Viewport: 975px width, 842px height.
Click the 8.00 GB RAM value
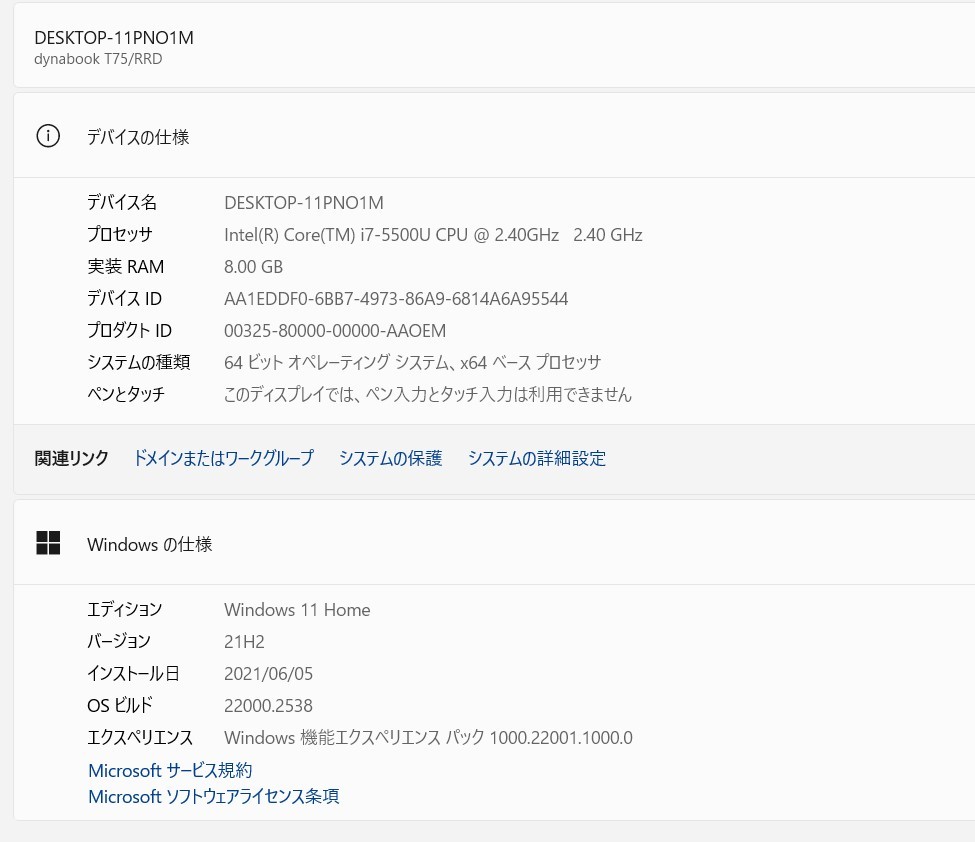[253, 267]
